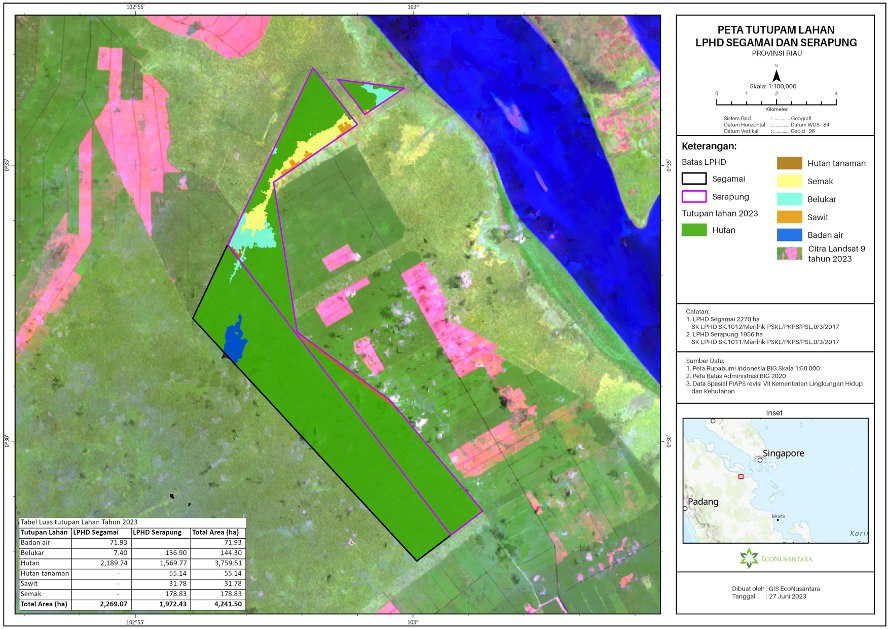This screenshot has width=889, height=629.
Task: Click the 'Sumber Data:' heading
Action: pos(705,361)
